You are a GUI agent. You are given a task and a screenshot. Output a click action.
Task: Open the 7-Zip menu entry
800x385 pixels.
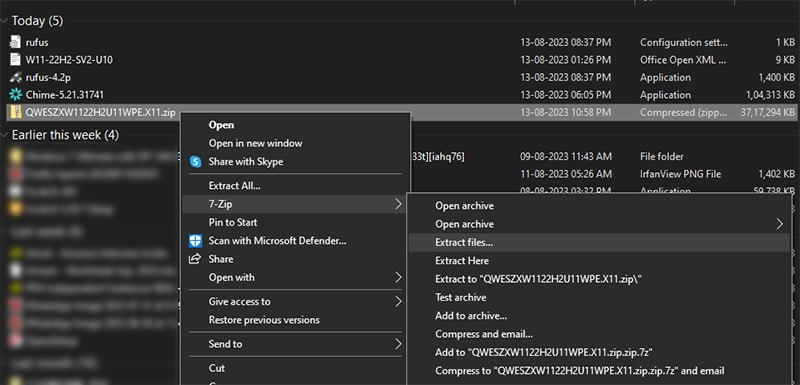click(x=220, y=204)
